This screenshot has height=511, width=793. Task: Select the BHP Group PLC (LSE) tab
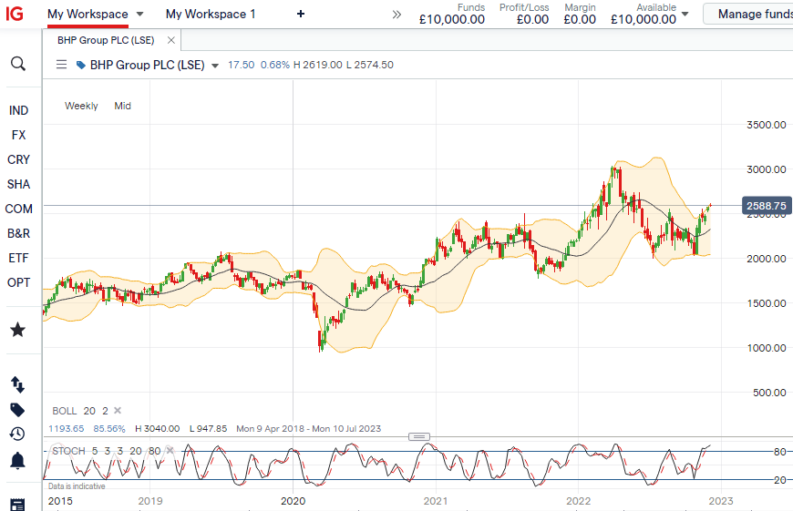[x=106, y=40]
